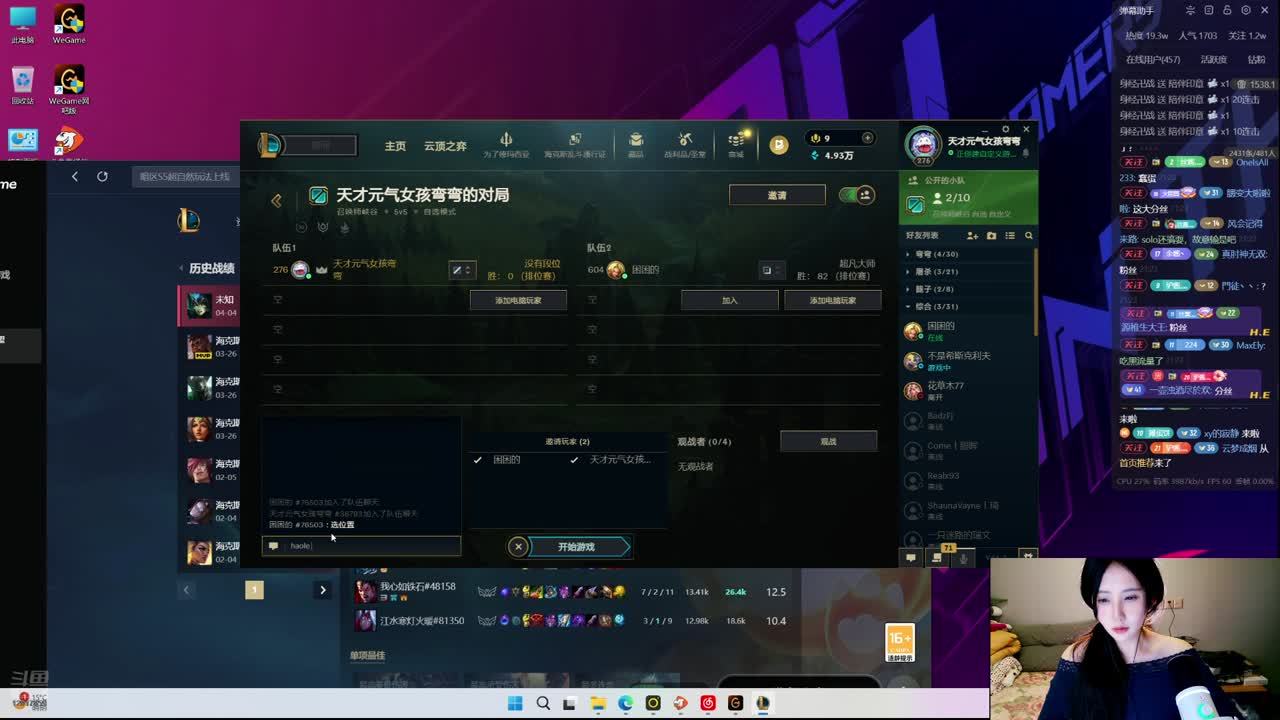Select friend 不是希斯克利夫
Image resolution: width=1280 pixels, height=720 pixels.
pos(967,361)
